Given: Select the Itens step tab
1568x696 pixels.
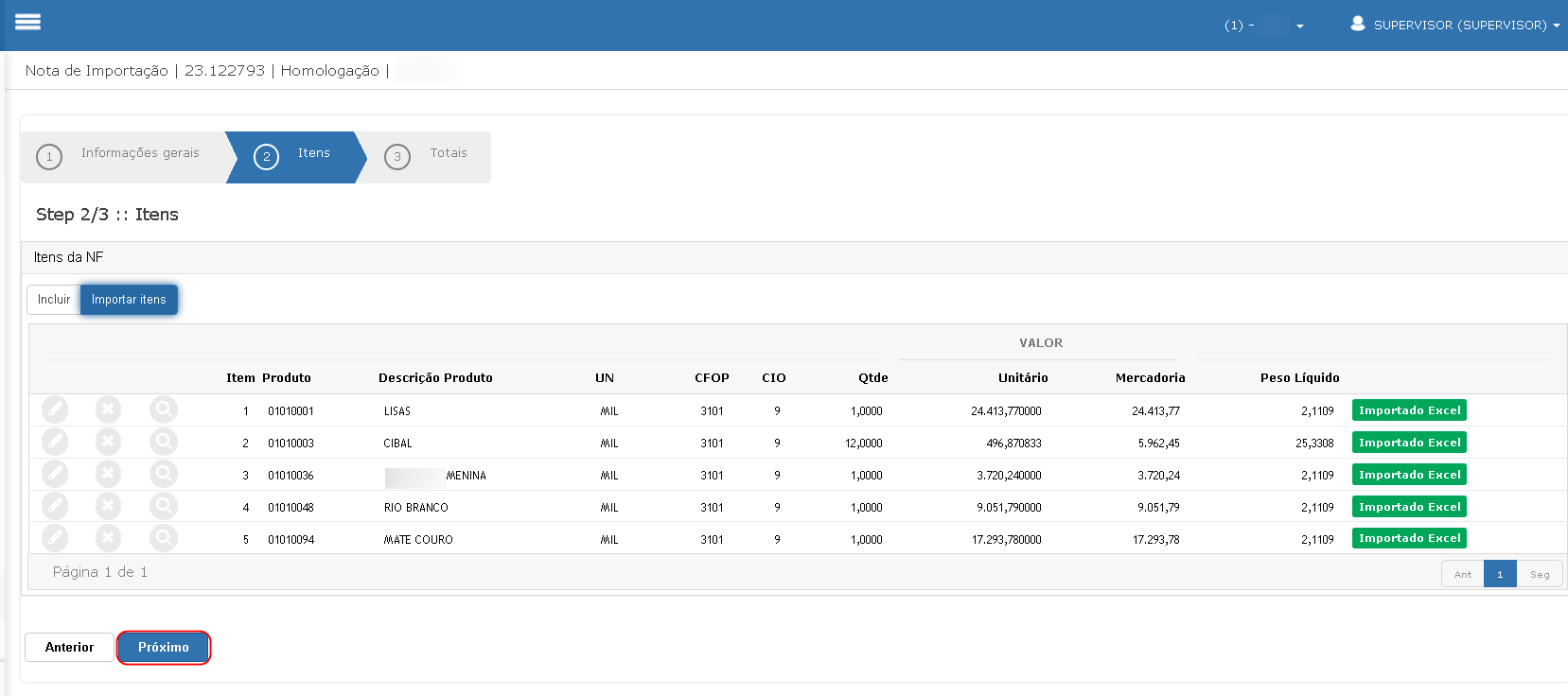Looking at the screenshot, I should click(x=296, y=156).
